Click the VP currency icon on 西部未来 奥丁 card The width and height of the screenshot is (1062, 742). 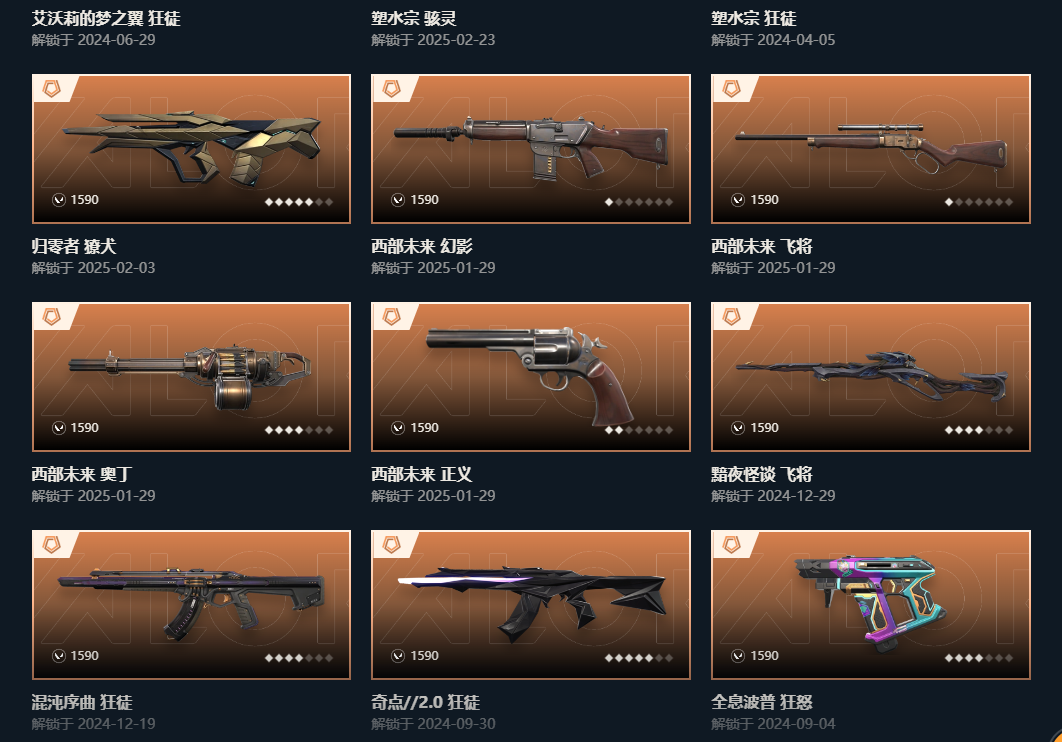click(x=59, y=428)
